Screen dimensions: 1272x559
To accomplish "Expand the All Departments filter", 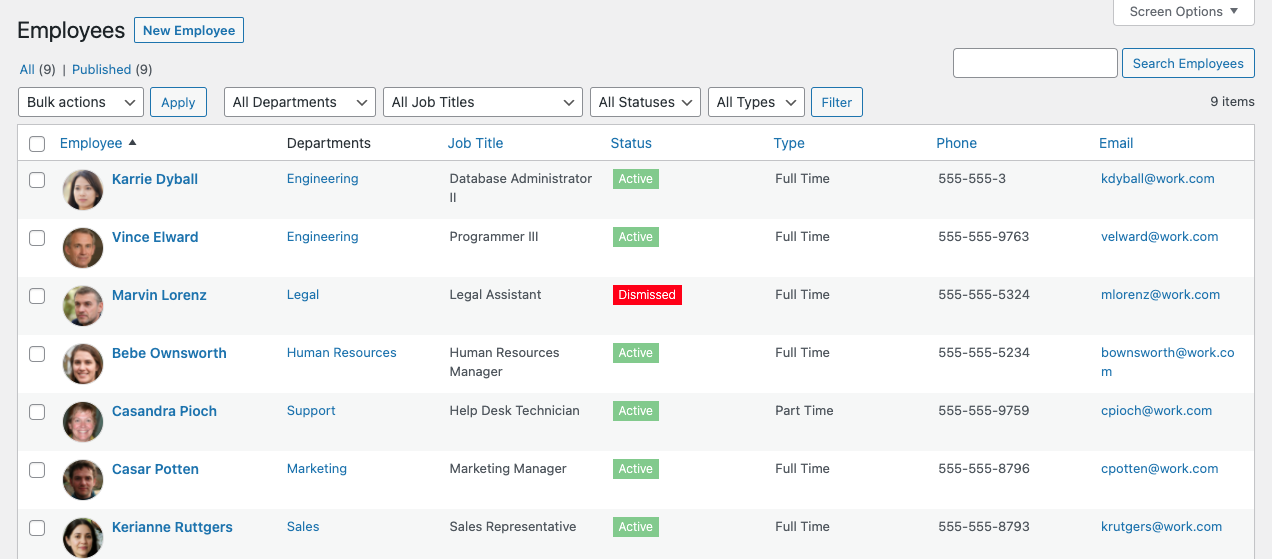I will (x=299, y=102).
